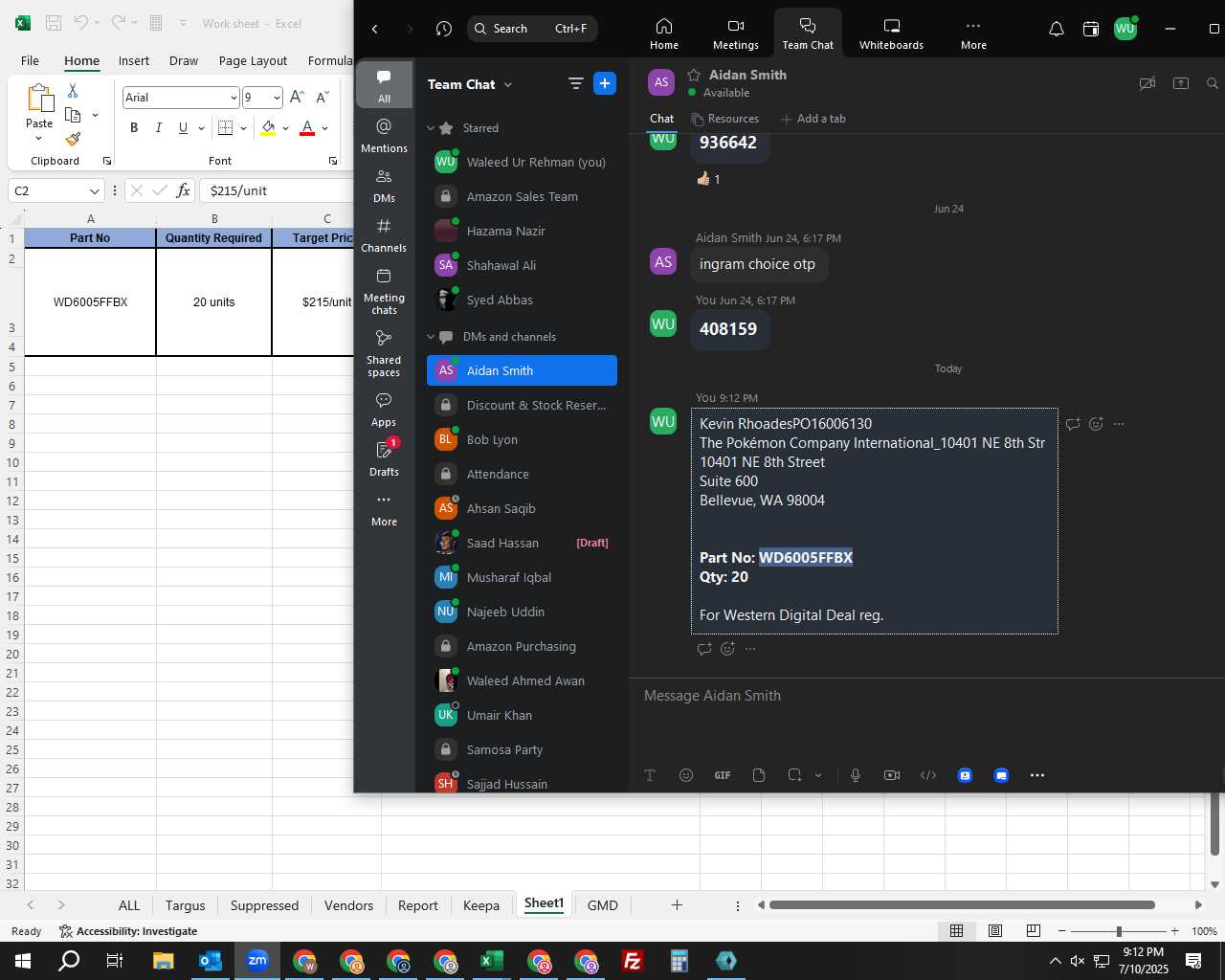The width and height of the screenshot is (1225, 980).
Task: Open the Excel Draw ribbon tab
Action: click(x=184, y=60)
